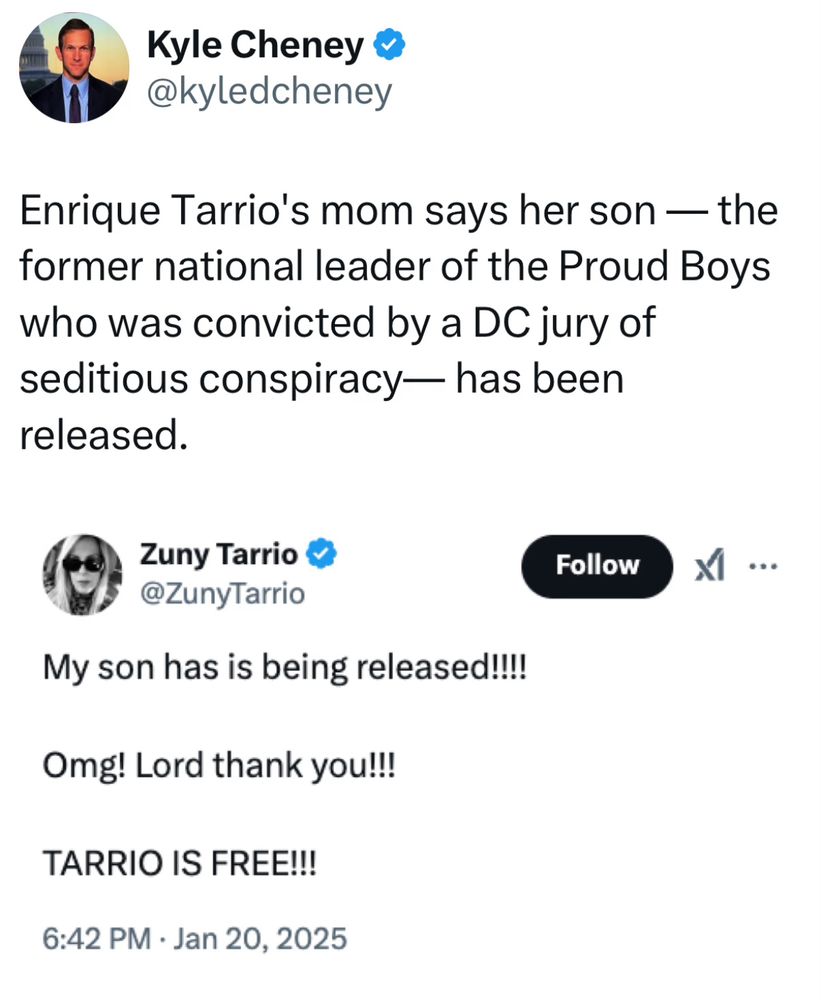Viewport: 821px width, 1000px height.
Task: Click the "Omg! Lord thank you!!!" line
Action: click(219, 769)
